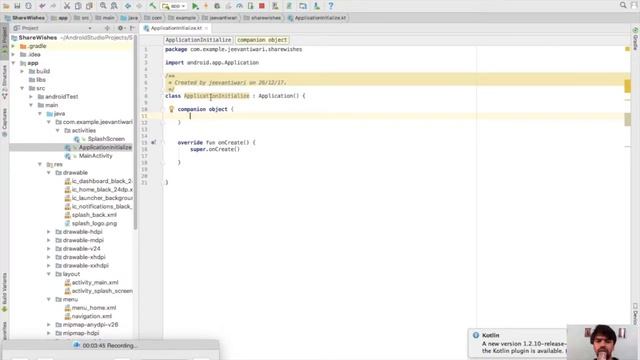Select navigation.xml in menu folder
The width and height of the screenshot is (640, 360).
tap(92, 316)
